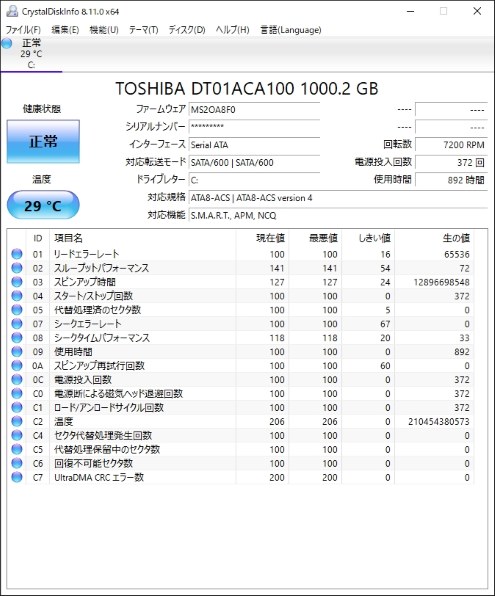Click the blue status orb for drive C:

7,43
